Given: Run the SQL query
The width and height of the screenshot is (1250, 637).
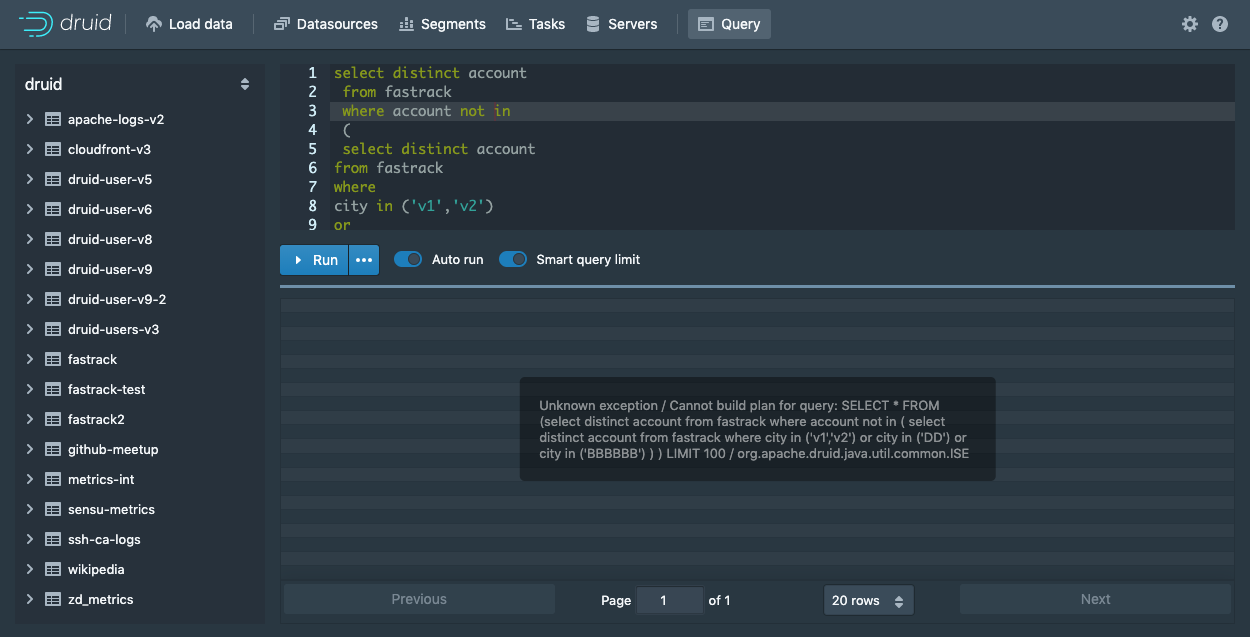Looking at the screenshot, I should [x=314, y=259].
